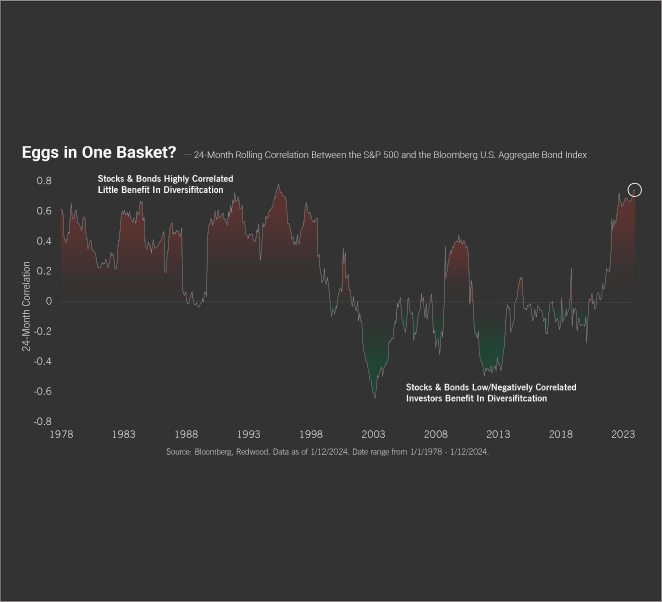Click the circled latest data point marker
This screenshot has height=602, width=662.
[635, 190]
